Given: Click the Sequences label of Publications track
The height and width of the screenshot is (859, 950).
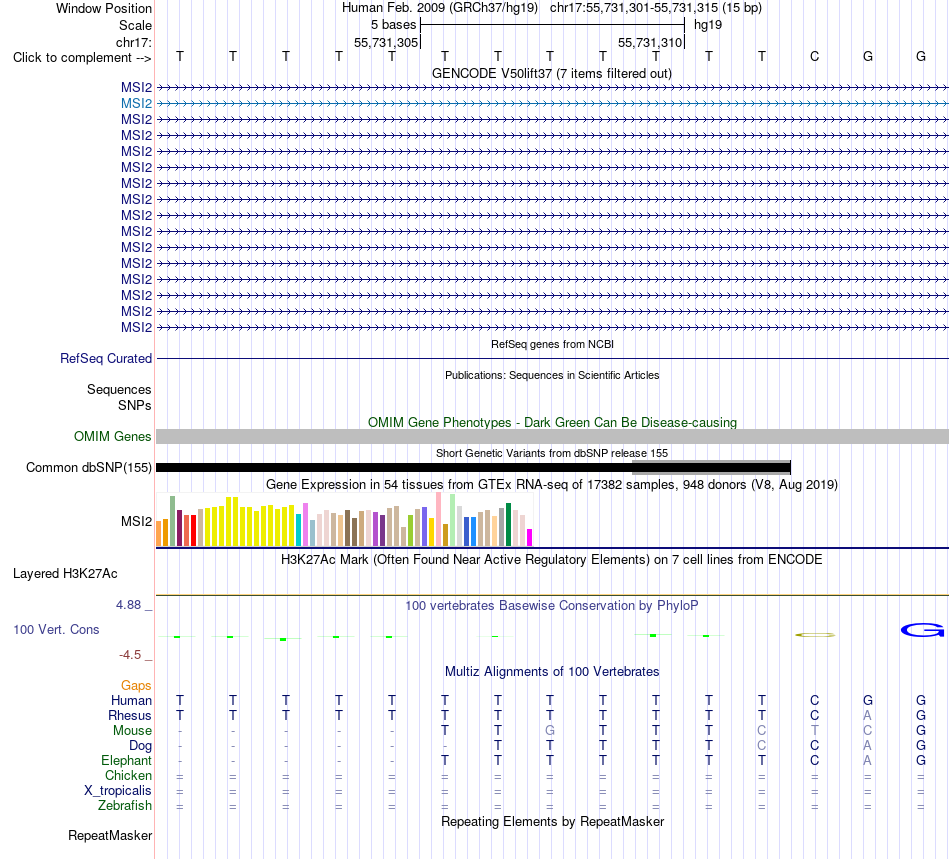Looking at the screenshot, I should pos(119,390).
